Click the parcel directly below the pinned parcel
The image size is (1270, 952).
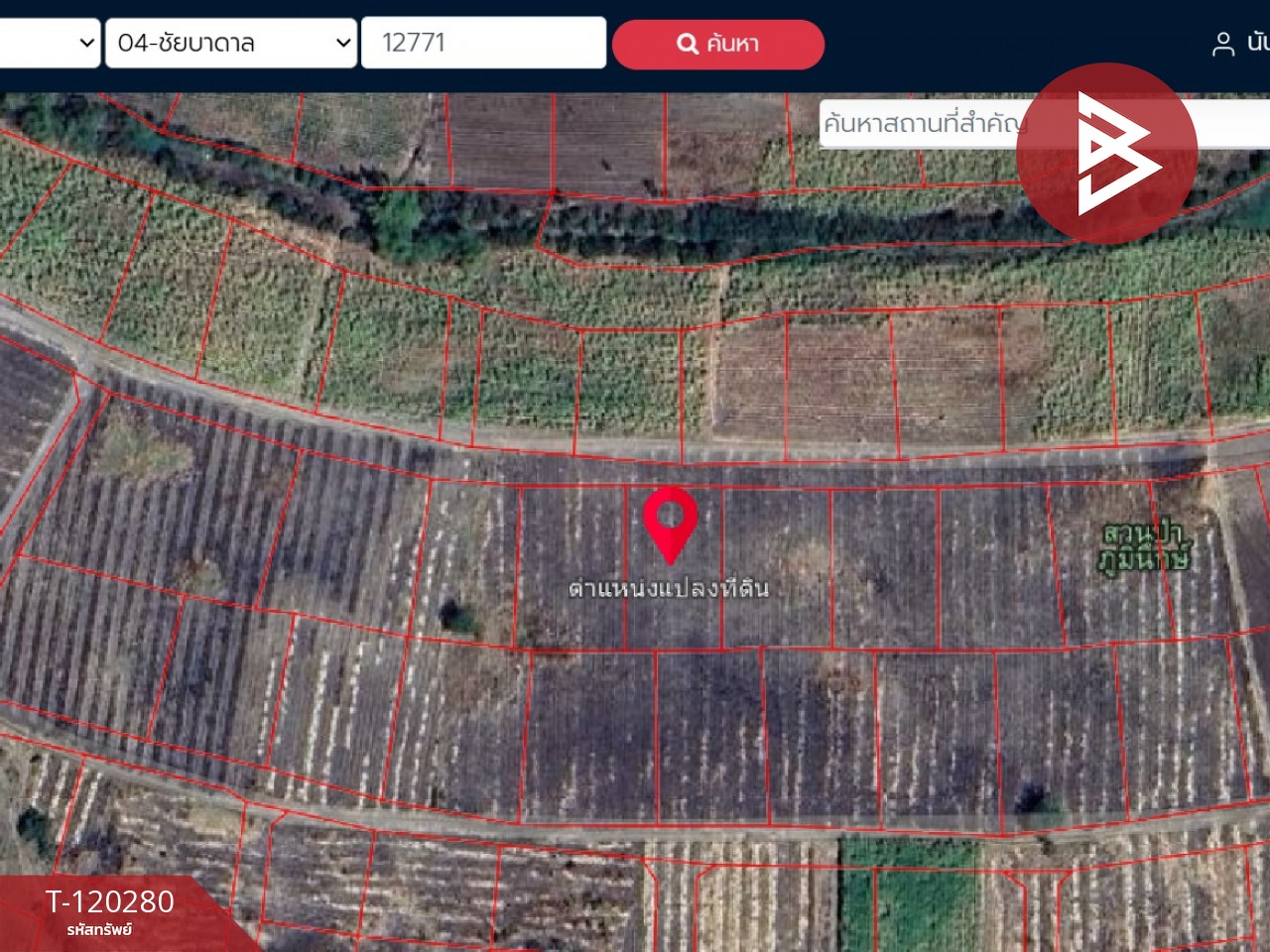click(709, 734)
